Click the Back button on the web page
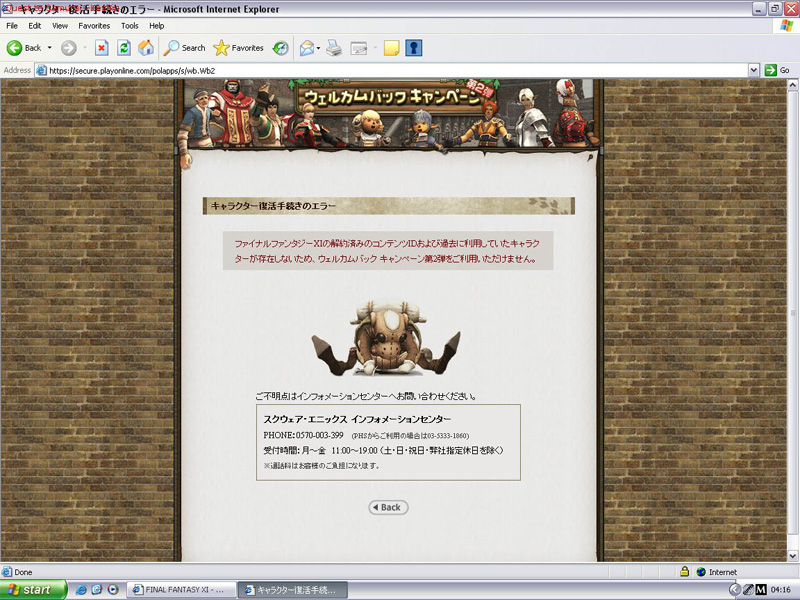Viewport: 800px width, 600px height. (388, 507)
